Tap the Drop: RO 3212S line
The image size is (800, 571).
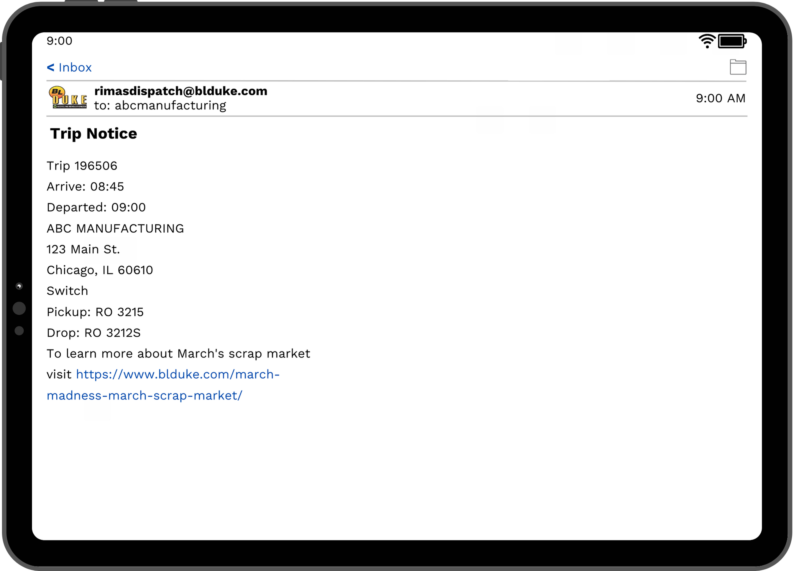coord(93,333)
